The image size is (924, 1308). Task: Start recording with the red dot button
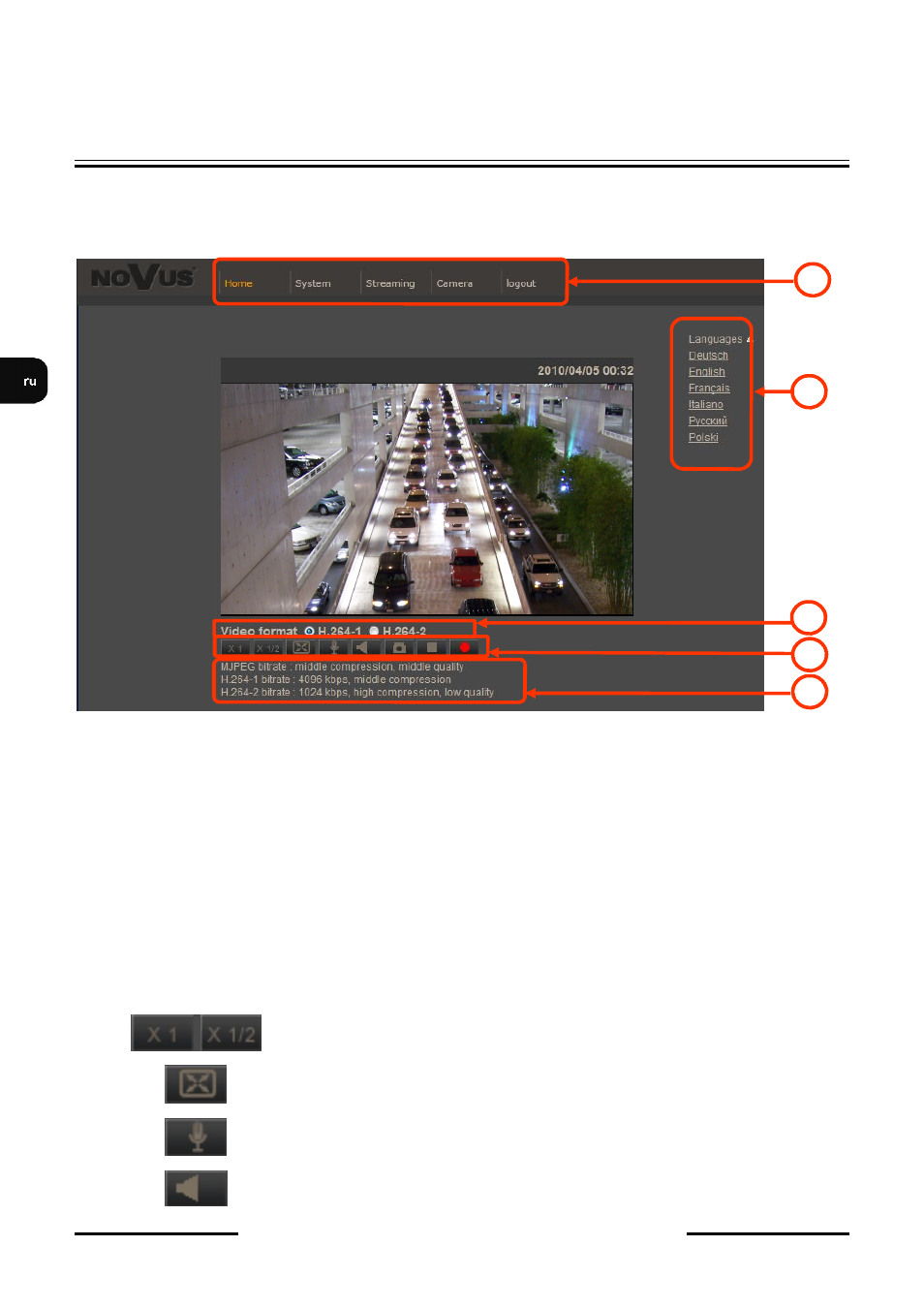(x=465, y=647)
